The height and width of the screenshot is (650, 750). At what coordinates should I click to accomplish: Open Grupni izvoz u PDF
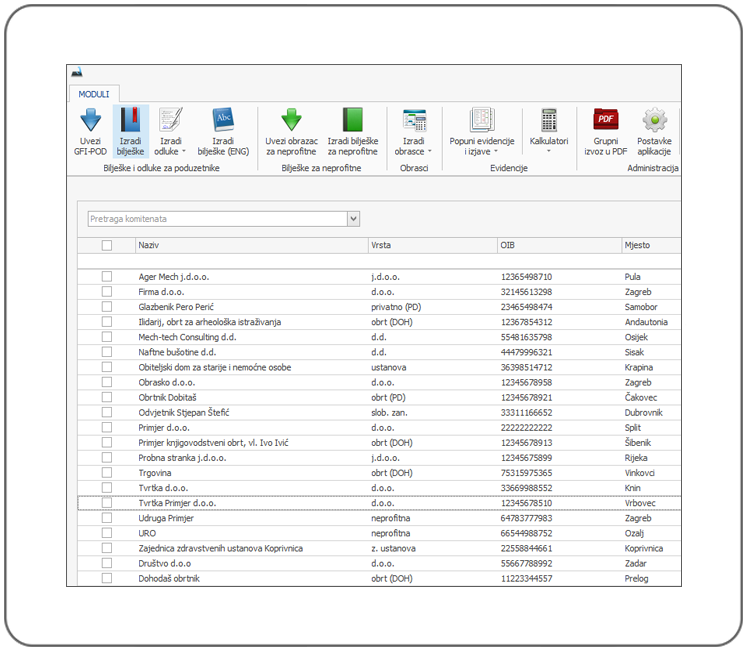tap(605, 121)
